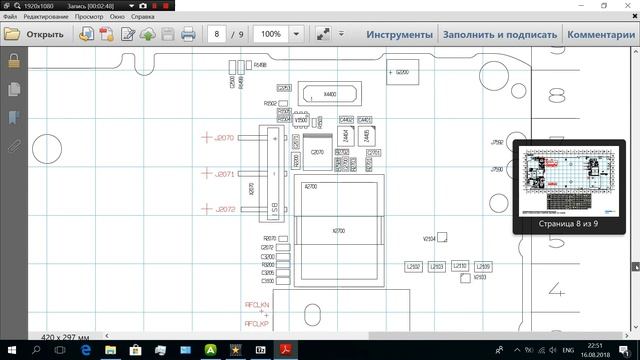Image resolution: width=640 pixels, height=360 pixels.
Task: Open File Explorer from the taskbar
Action: pos(111,350)
